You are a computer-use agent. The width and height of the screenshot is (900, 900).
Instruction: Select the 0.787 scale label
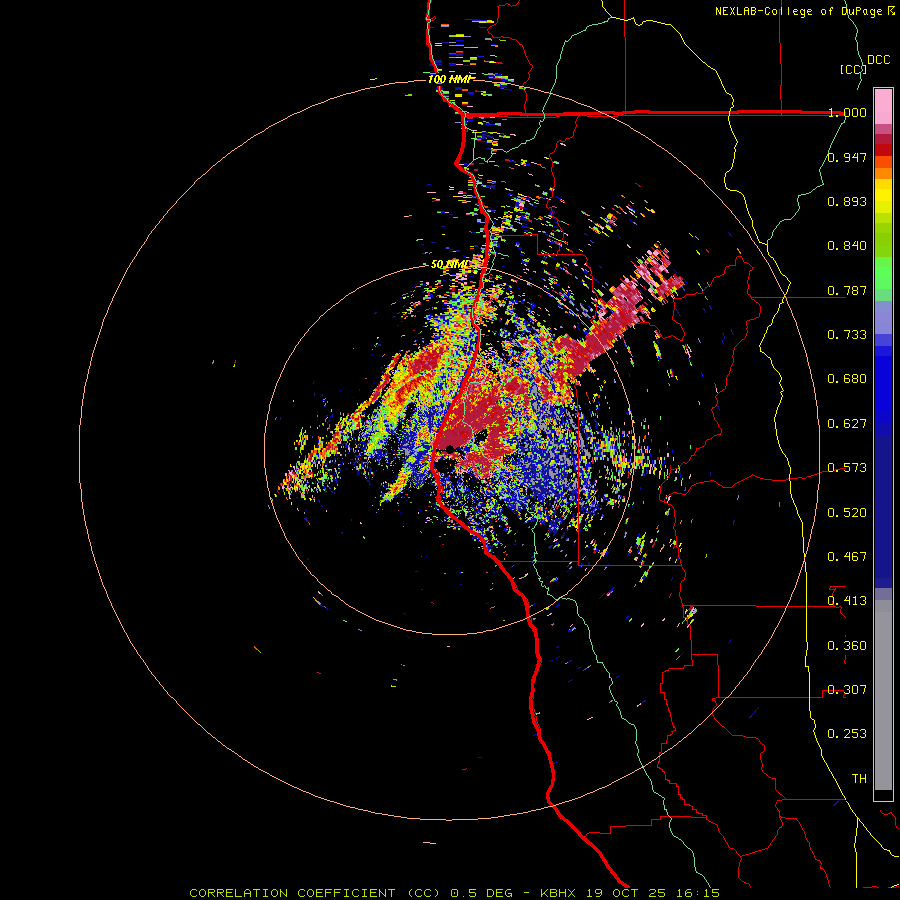pos(847,290)
